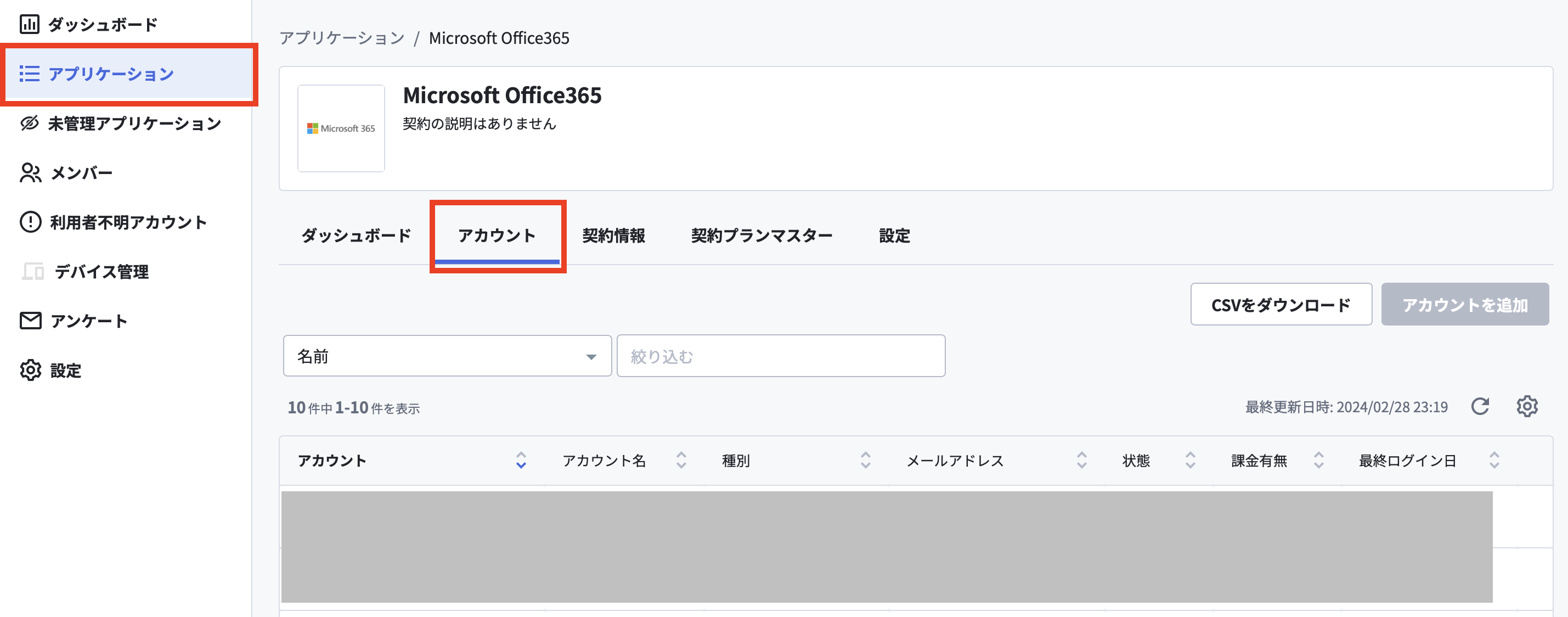Click the アプリケーション list icon

tap(29, 74)
